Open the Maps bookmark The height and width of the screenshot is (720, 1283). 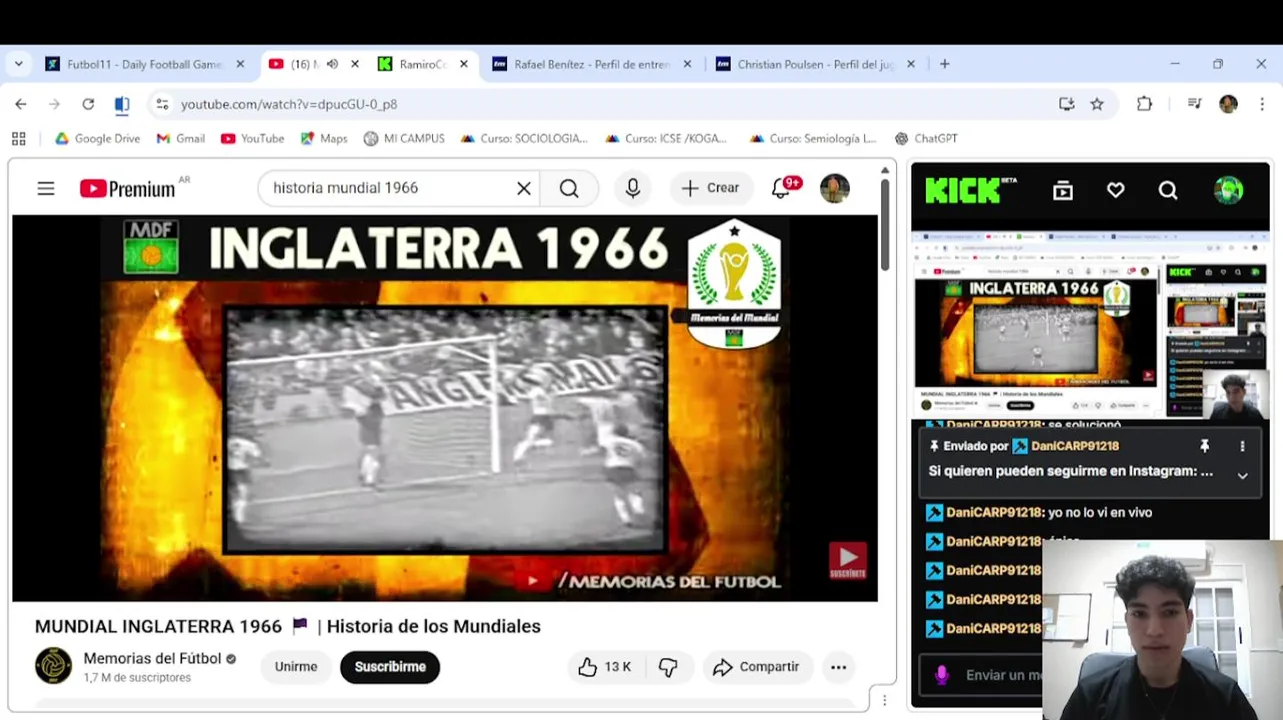click(324, 139)
